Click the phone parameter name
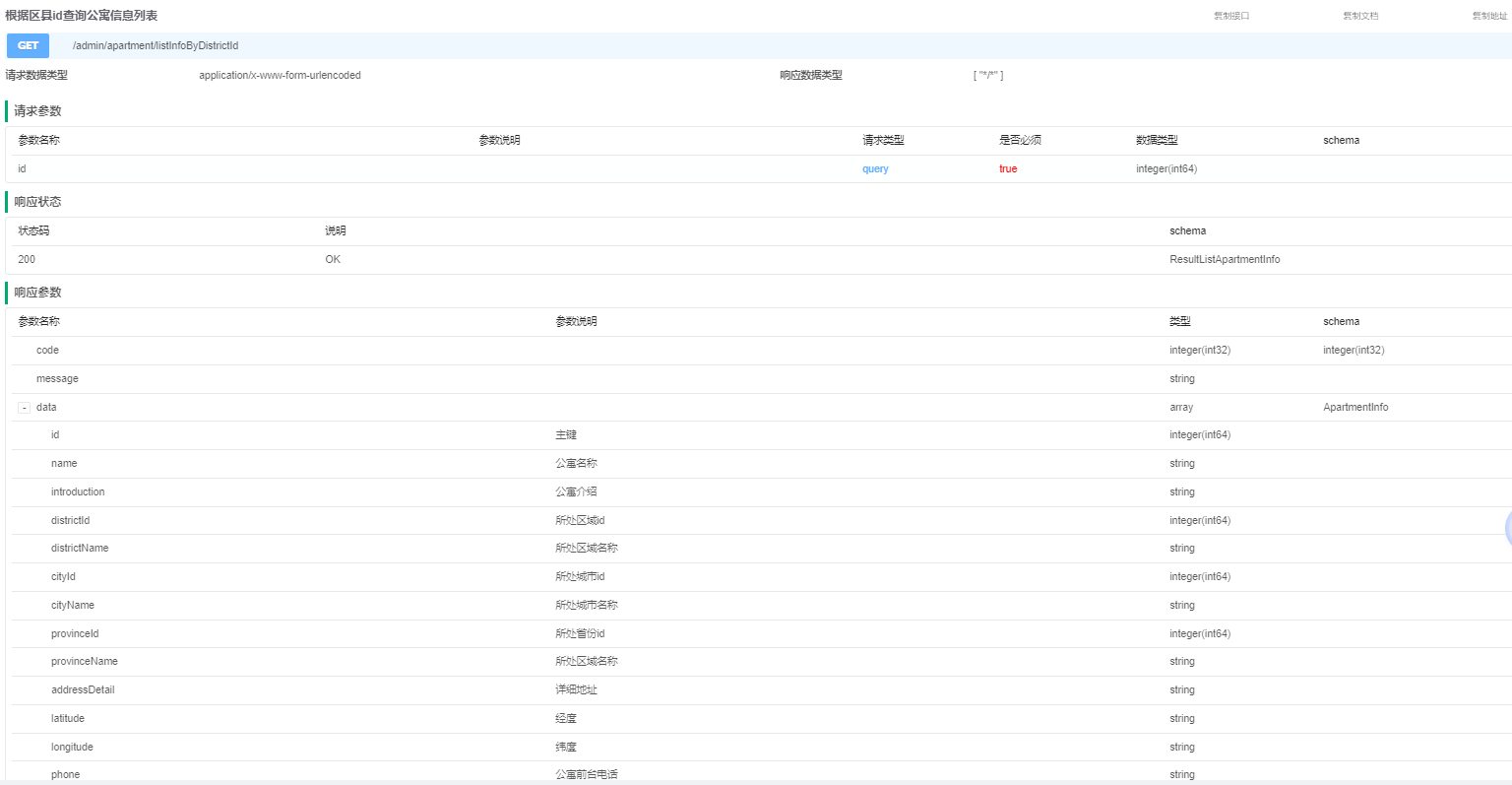 coord(65,775)
